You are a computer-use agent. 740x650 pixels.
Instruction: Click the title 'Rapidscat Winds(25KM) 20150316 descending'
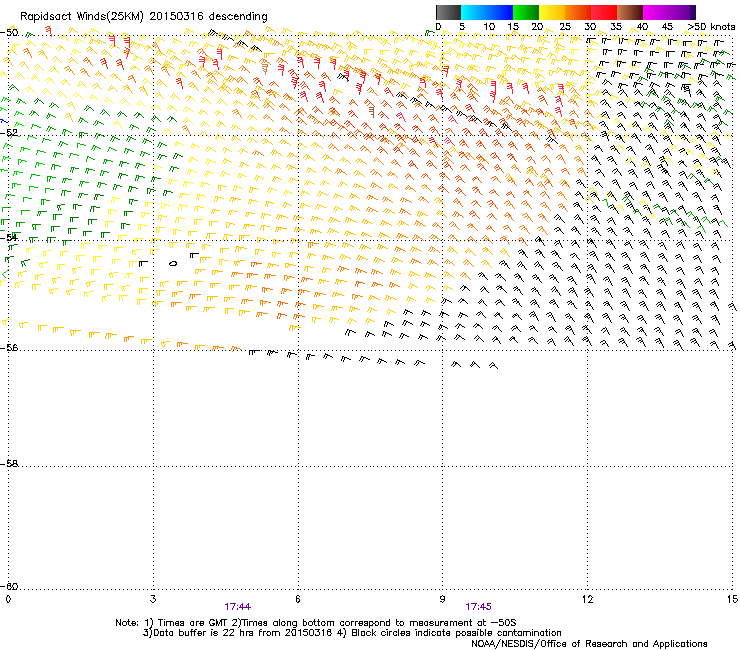[143, 17]
